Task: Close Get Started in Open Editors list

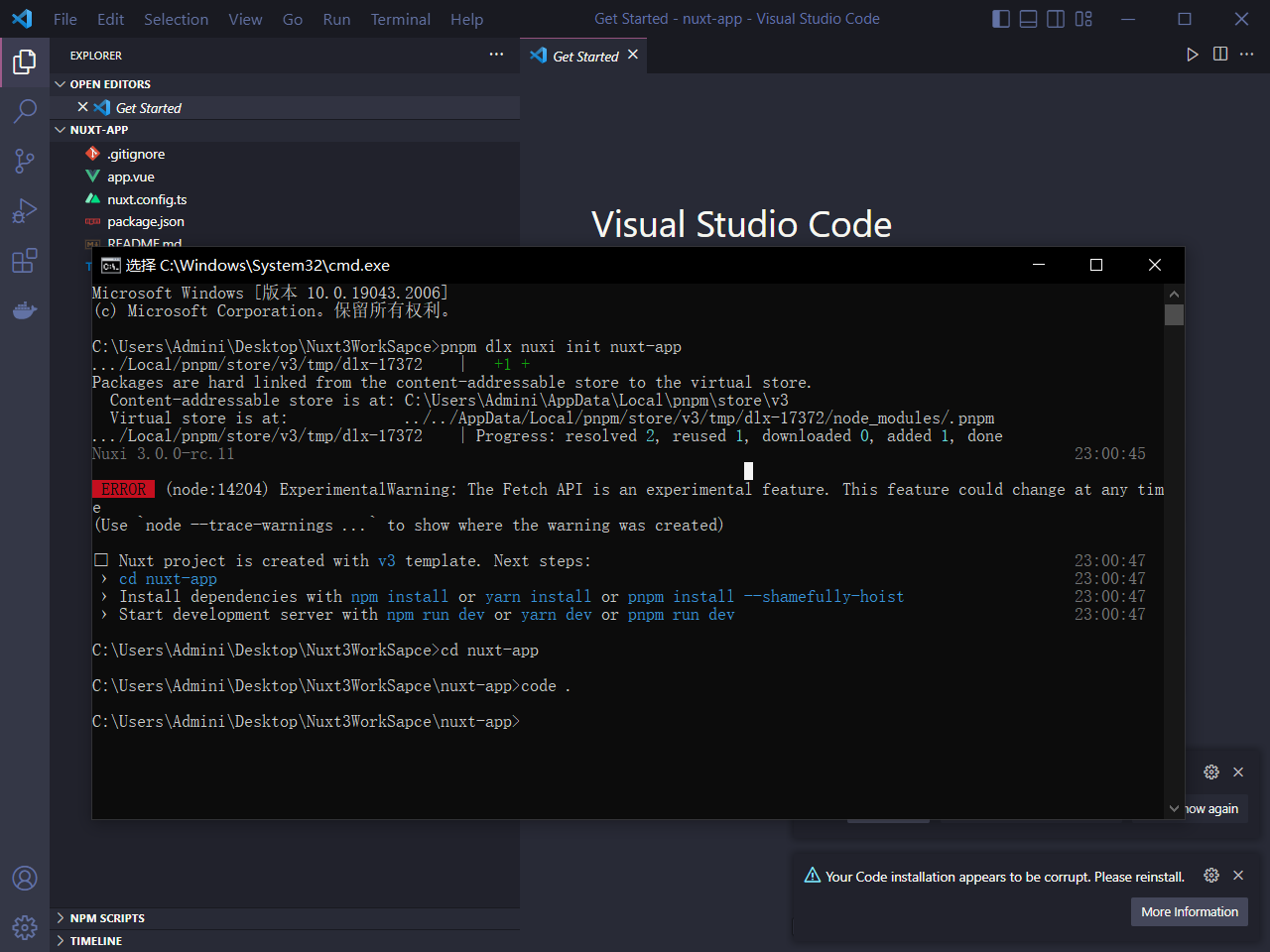Action: point(83,107)
